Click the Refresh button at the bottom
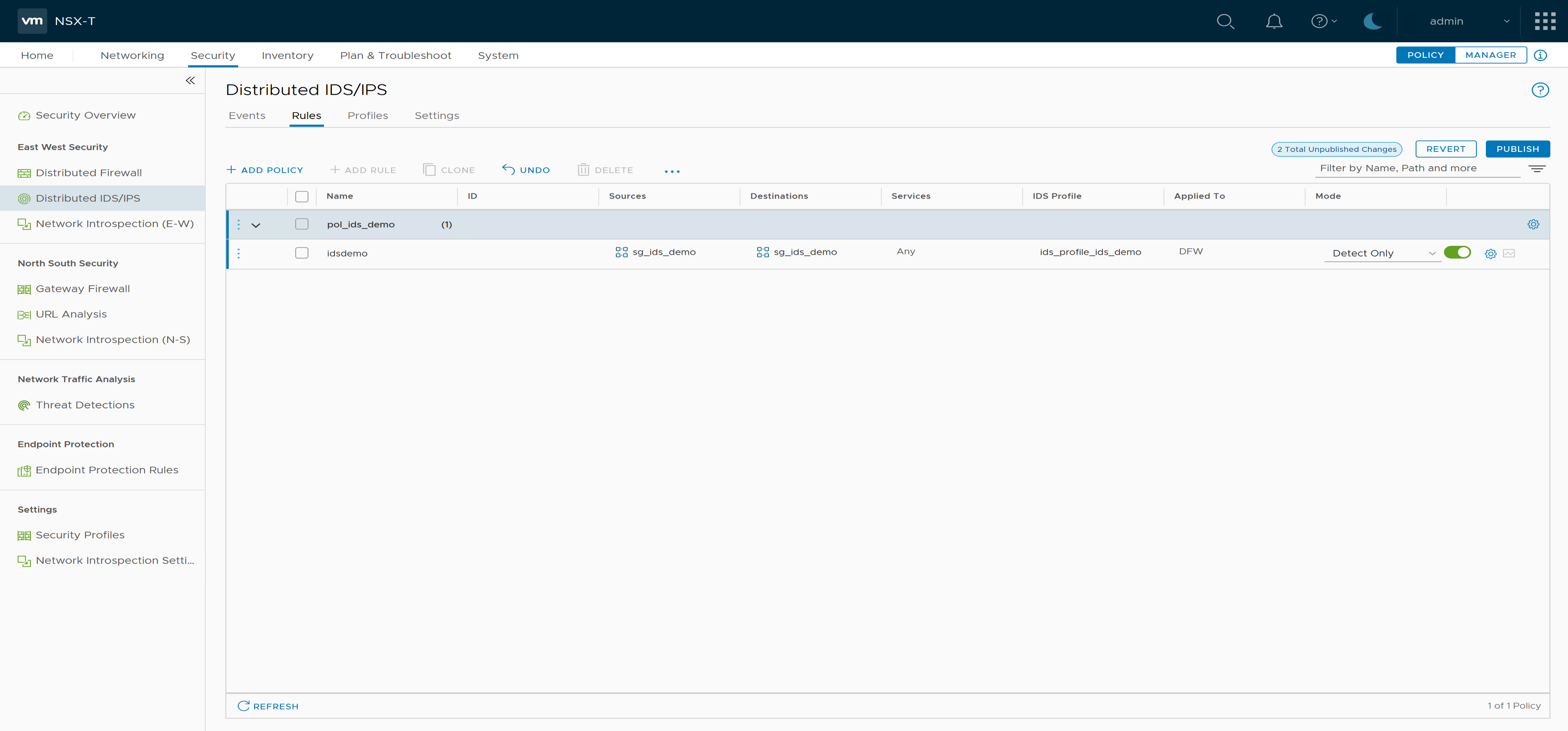Image resolution: width=1568 pixels, height=731 pixels. click(268, 706)
